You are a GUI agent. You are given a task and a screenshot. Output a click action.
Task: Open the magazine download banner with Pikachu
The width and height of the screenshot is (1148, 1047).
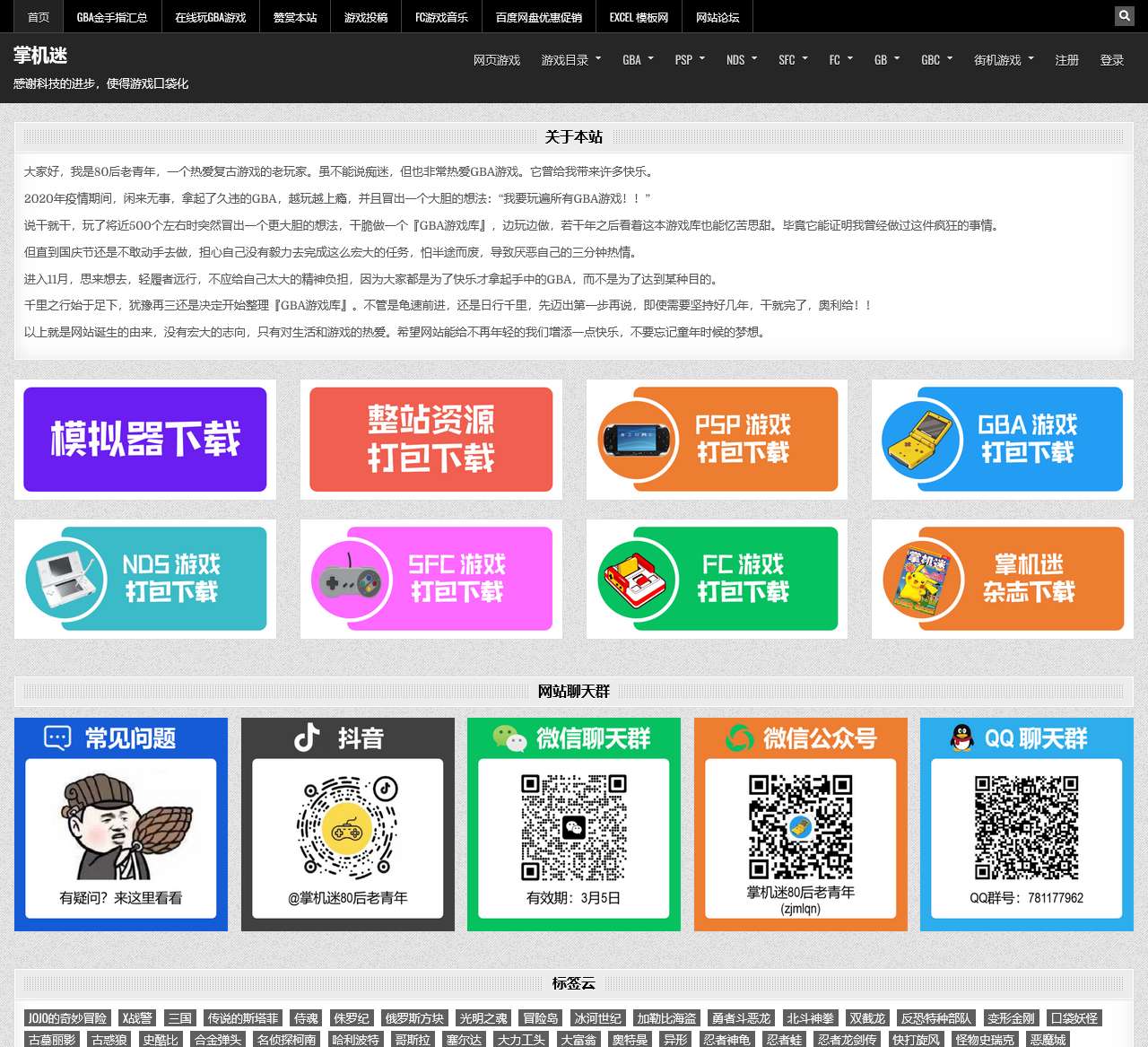1002,579
